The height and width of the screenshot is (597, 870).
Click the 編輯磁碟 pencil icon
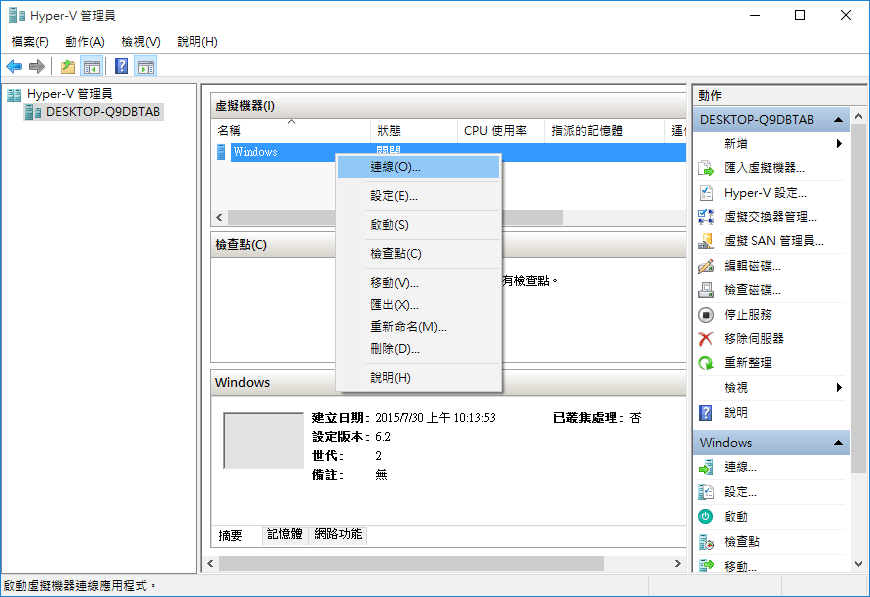[x=706, y=266]
